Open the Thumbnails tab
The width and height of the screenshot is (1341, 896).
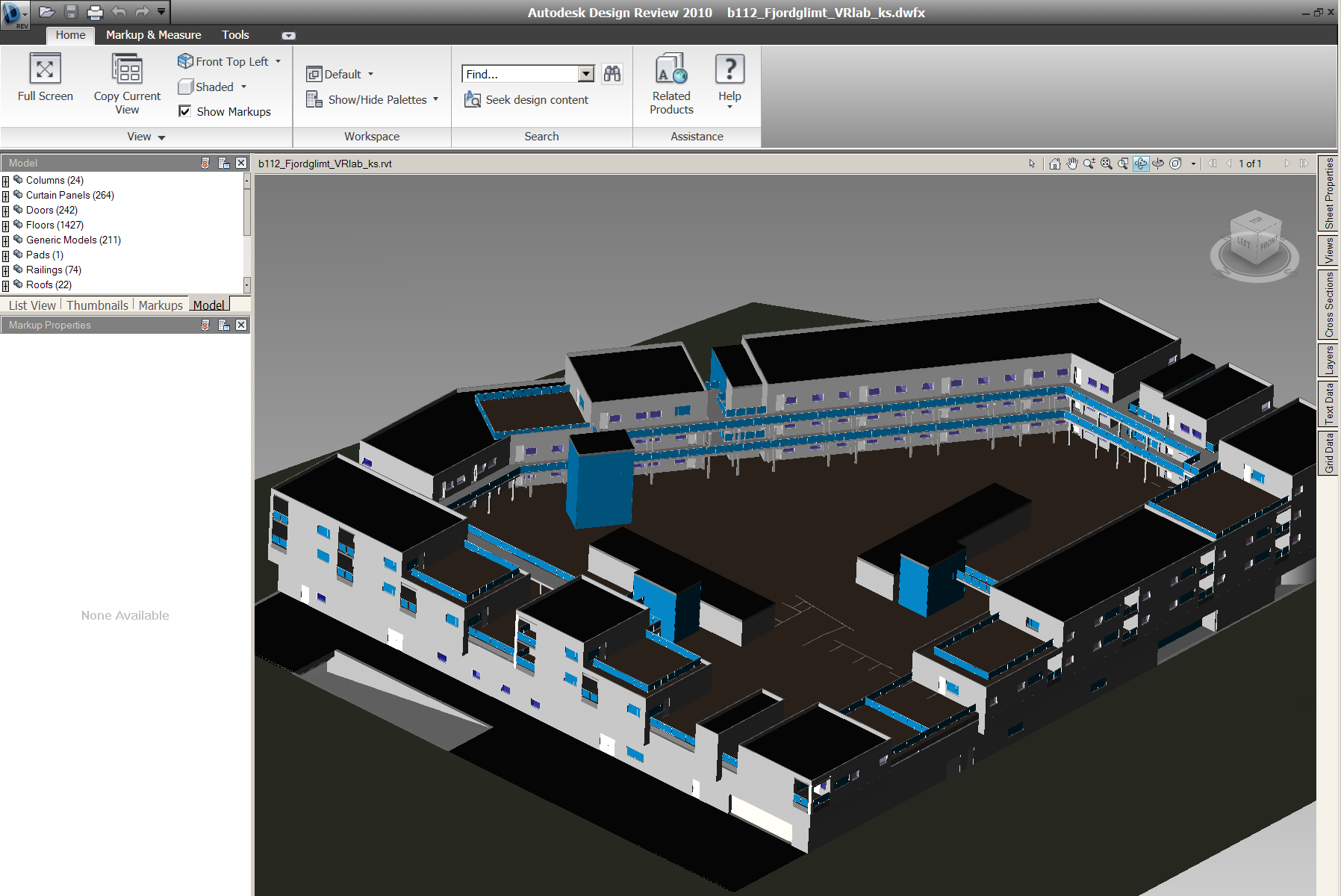(97, 305)
